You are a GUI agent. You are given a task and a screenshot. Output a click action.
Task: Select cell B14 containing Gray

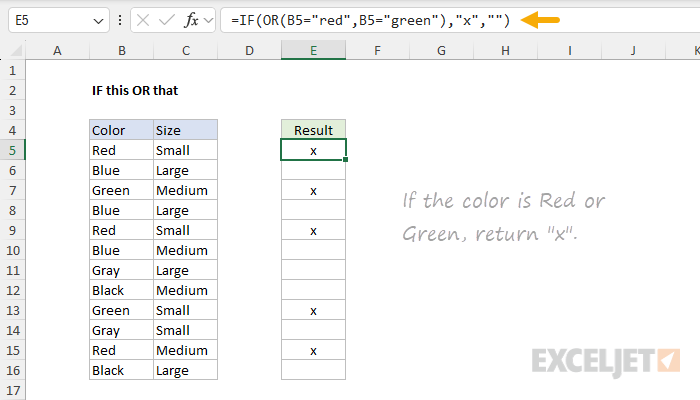click(121, 330)
